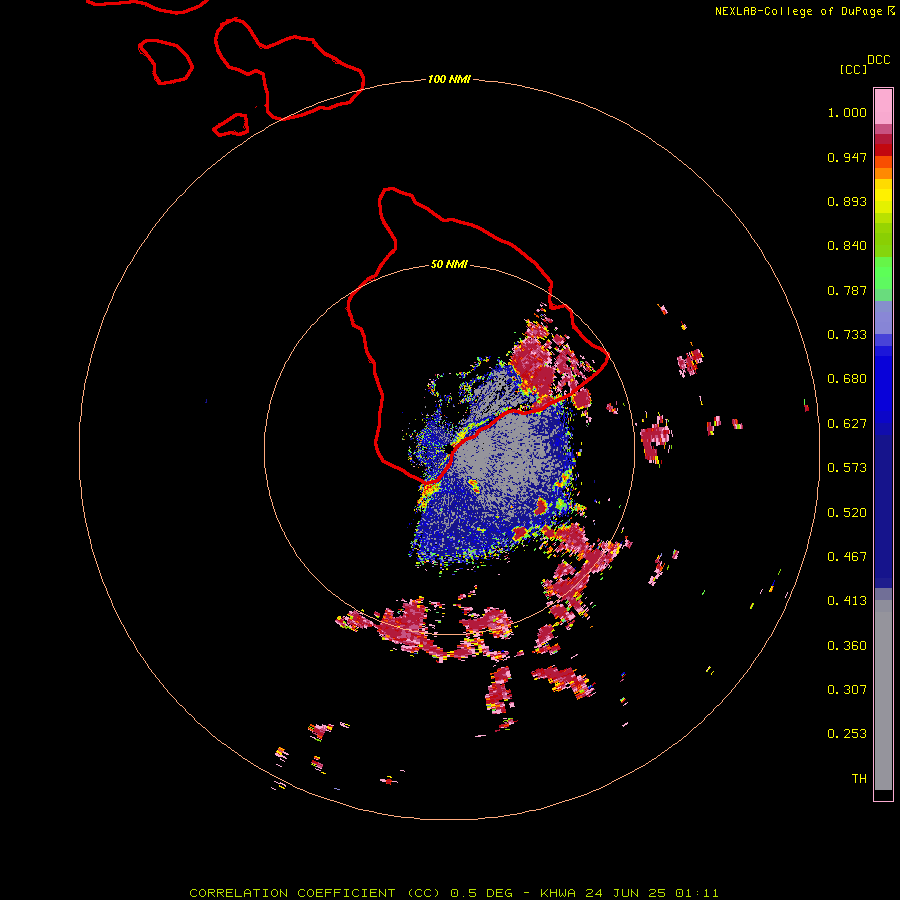Click the 50 NMI range ring label
This screenshot has width=900, height=900.
point(449,264)
